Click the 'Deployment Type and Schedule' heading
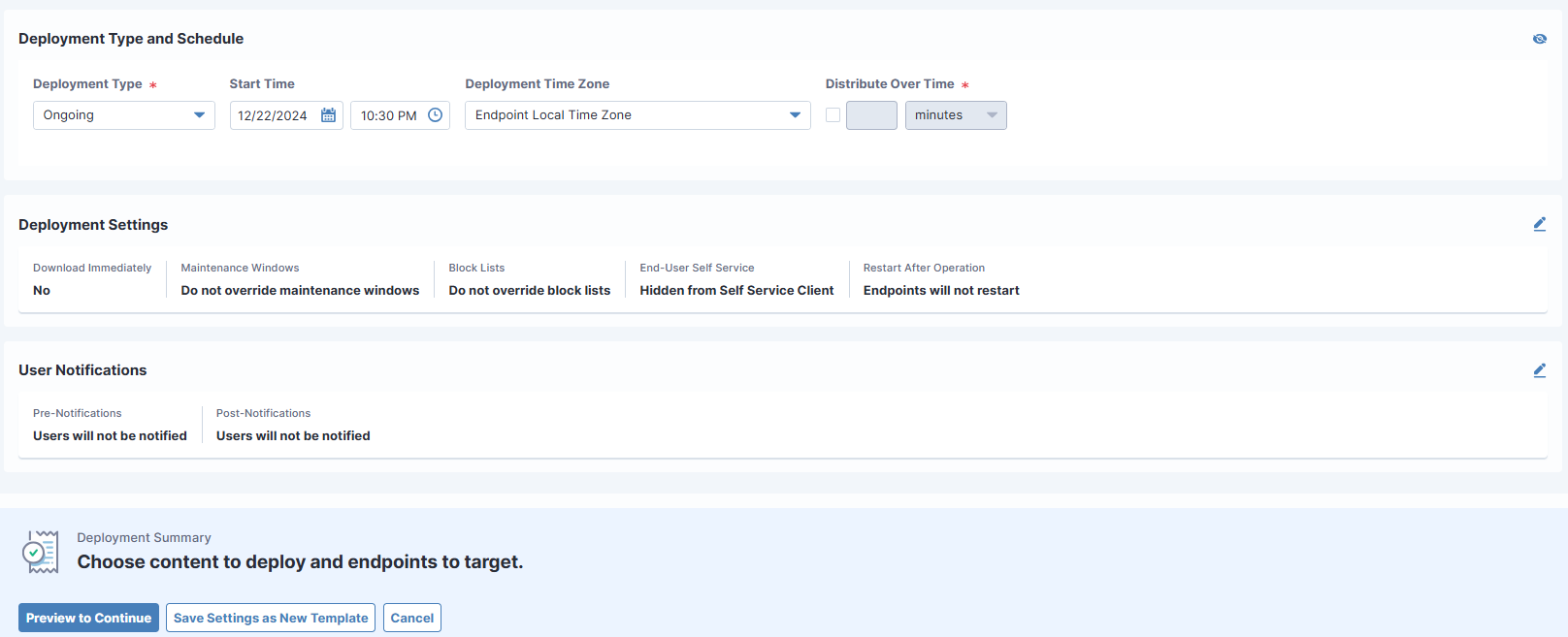 (131, 39)
